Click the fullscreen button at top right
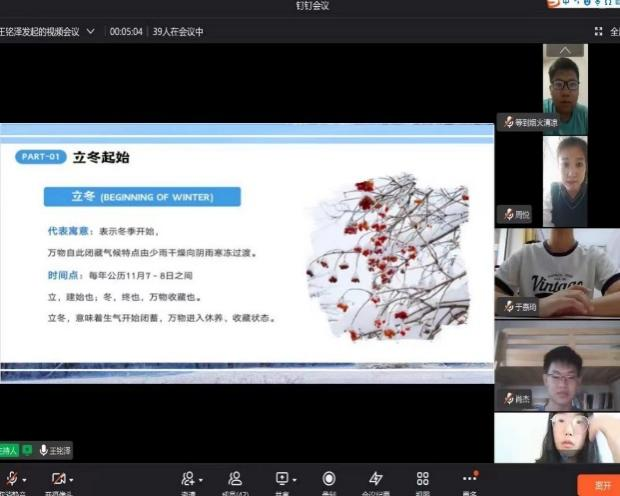The width and height of the screenshot is (620, 496). point(600,31)
